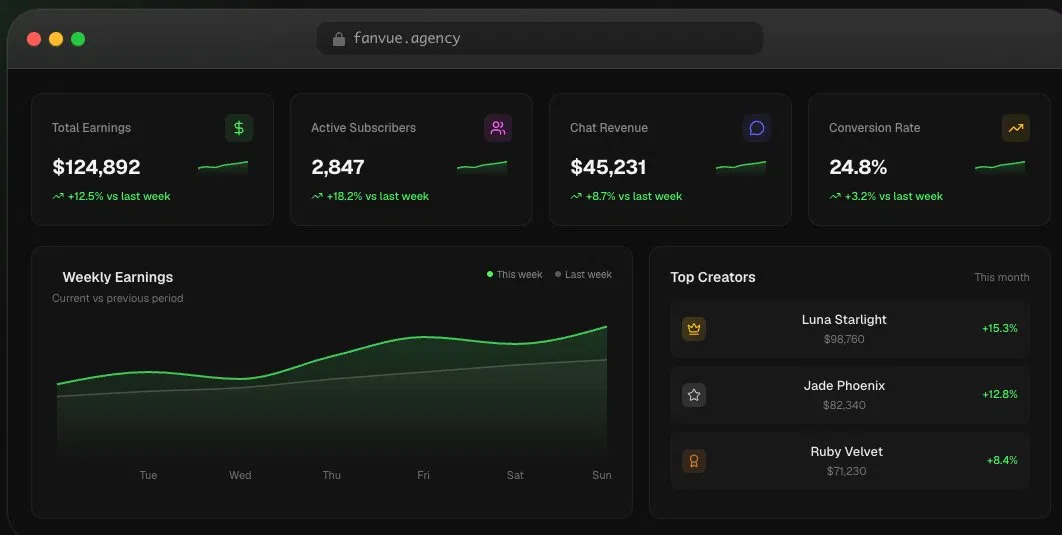Open the Luna Starlight creator row
The height and width of the screenshot is (535, 1062).
pyautogui.click(x=850, y=329)
